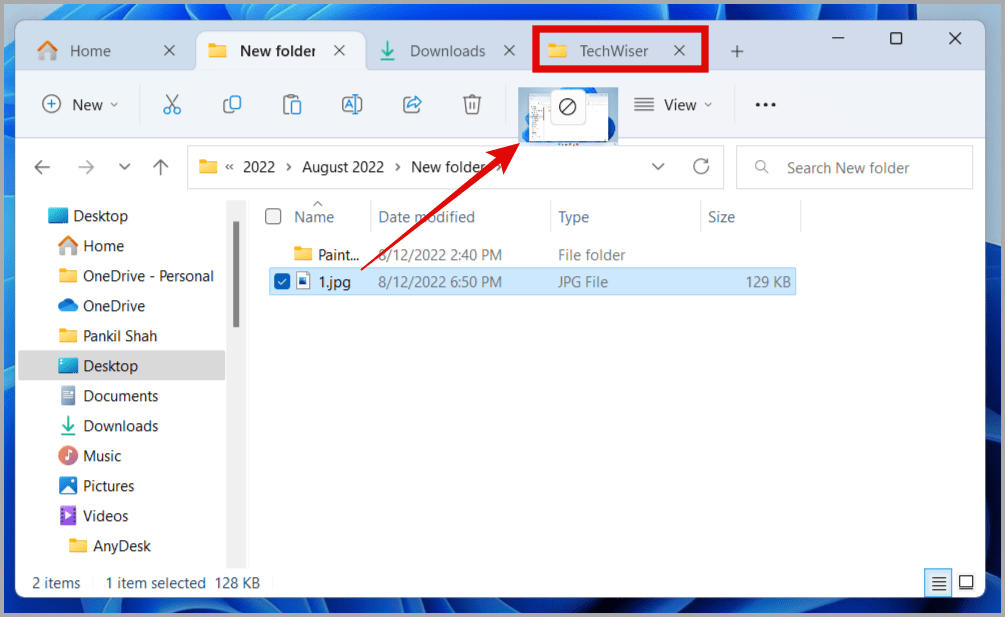Expand address bar history dropdown

pyautogui.click(x=658, y=167)
